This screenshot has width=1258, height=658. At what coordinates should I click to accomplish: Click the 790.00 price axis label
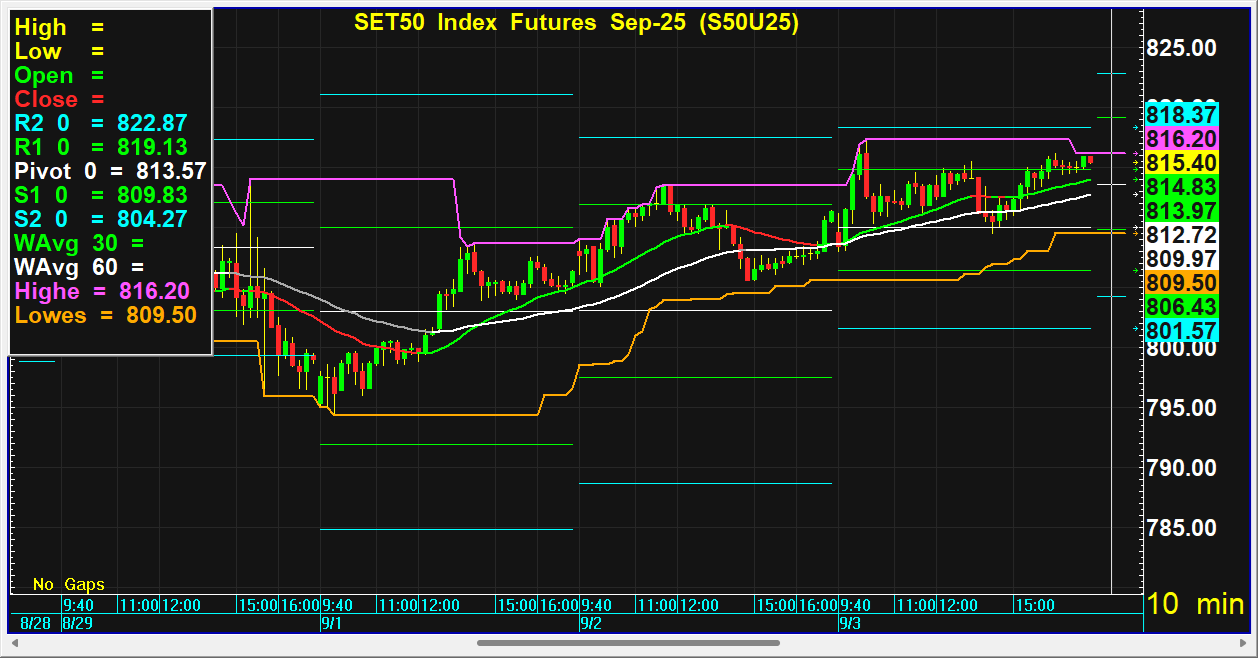pos(1182,468)
